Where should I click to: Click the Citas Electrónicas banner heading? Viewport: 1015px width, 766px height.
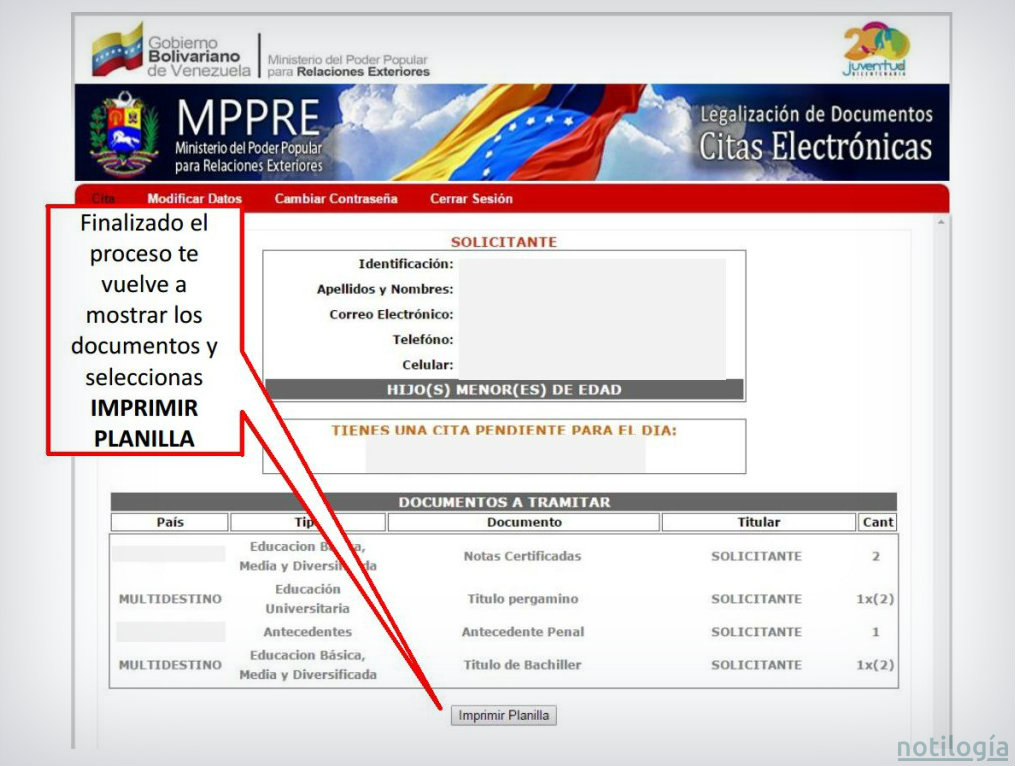[x=815, y=146]
